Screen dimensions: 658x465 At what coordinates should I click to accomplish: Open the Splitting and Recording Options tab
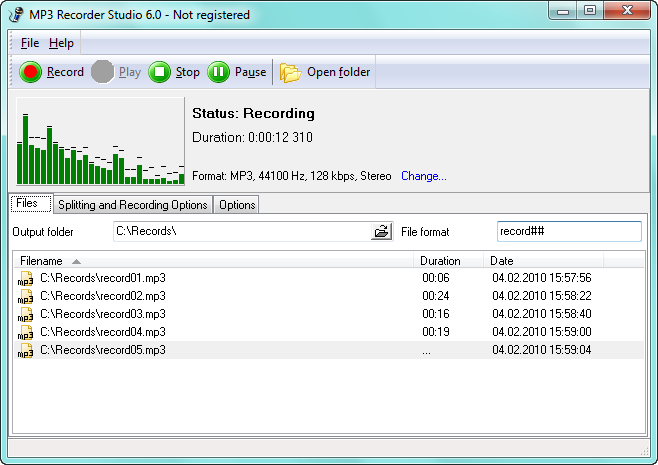[x=133, y=205]
